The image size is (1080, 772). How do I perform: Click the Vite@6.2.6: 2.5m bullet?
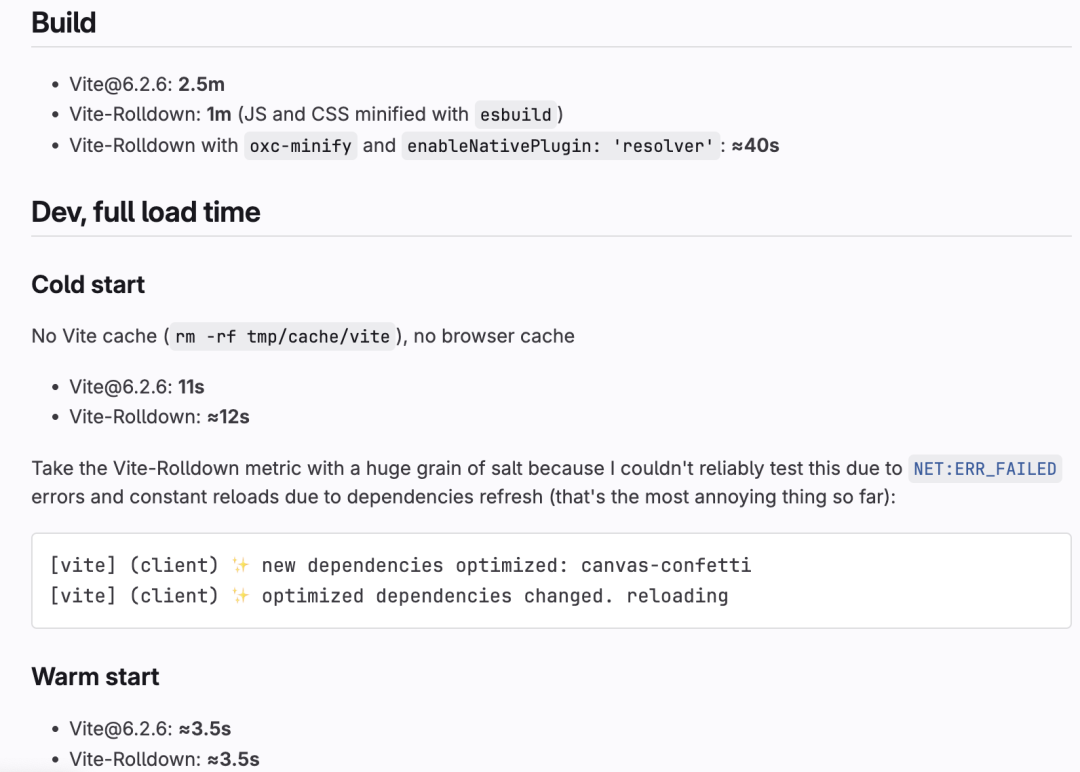coord(147,84)
